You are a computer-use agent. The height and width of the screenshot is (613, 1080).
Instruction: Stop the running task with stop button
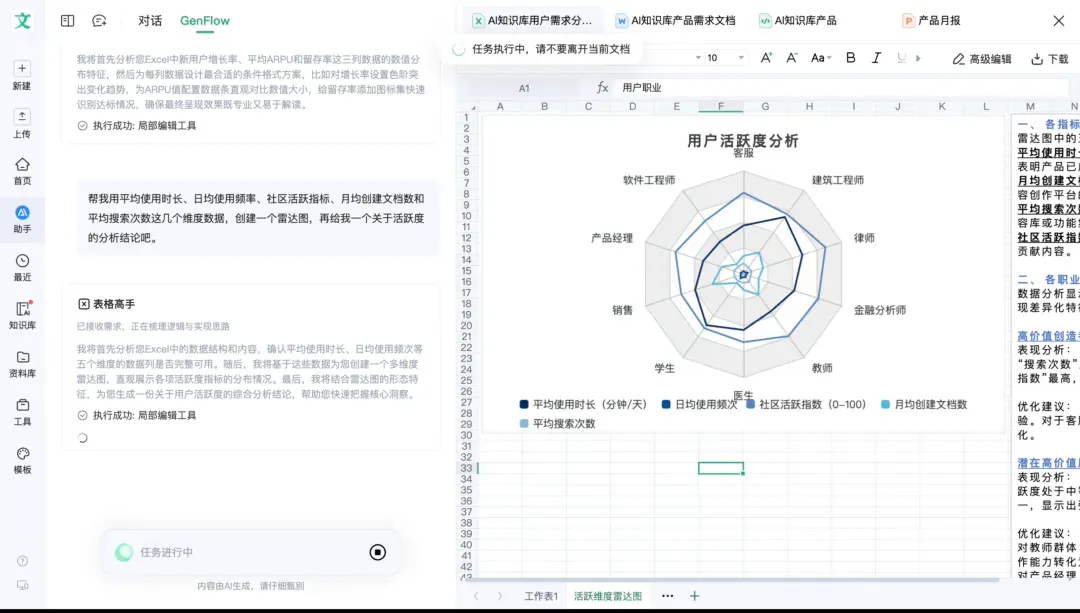(x=377, y=552)
